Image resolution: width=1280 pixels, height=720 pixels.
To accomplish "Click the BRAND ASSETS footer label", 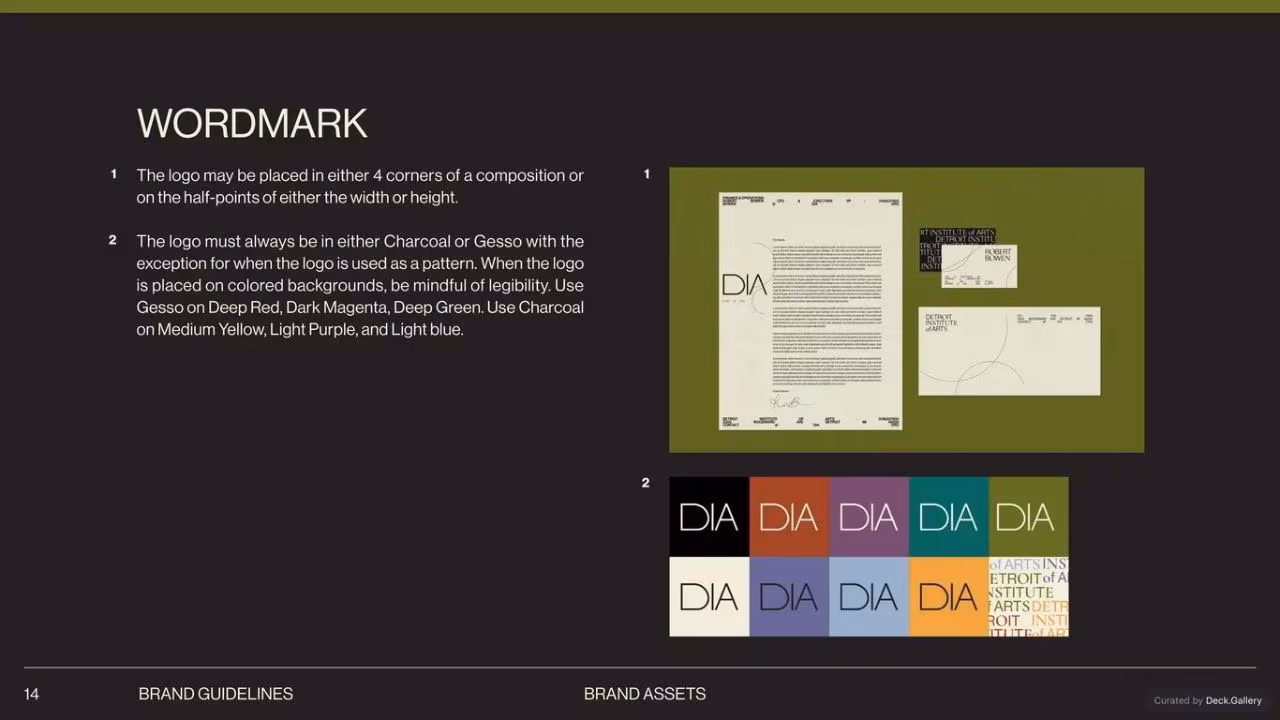I will [645, 694].
